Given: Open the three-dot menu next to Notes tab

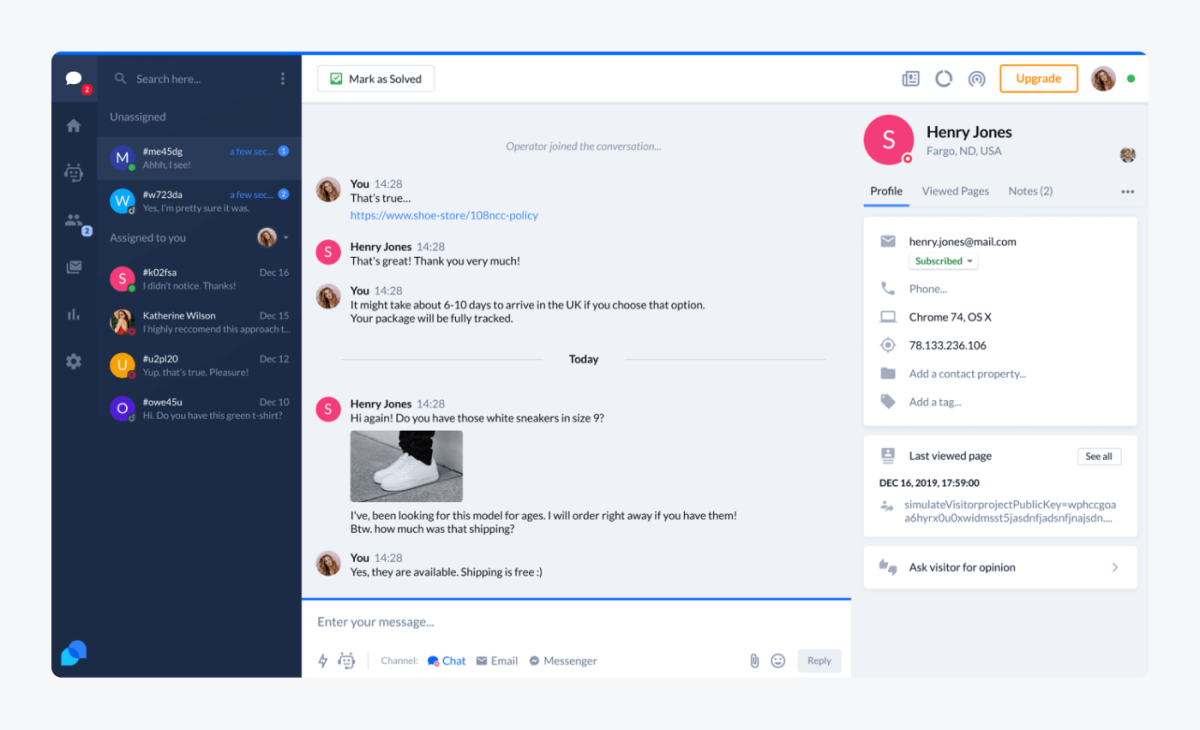Looking at the screenshot, I should point(1127,191).
